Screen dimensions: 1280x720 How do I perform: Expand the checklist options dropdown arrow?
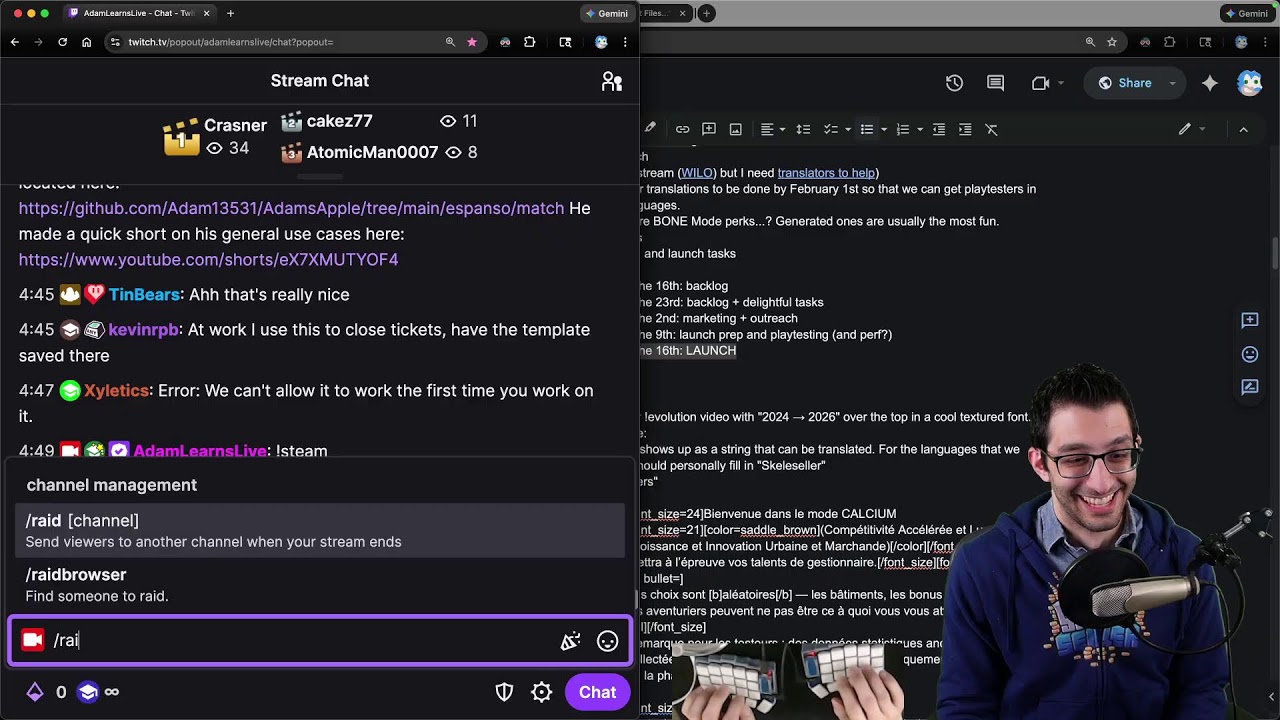coord(846,129)
